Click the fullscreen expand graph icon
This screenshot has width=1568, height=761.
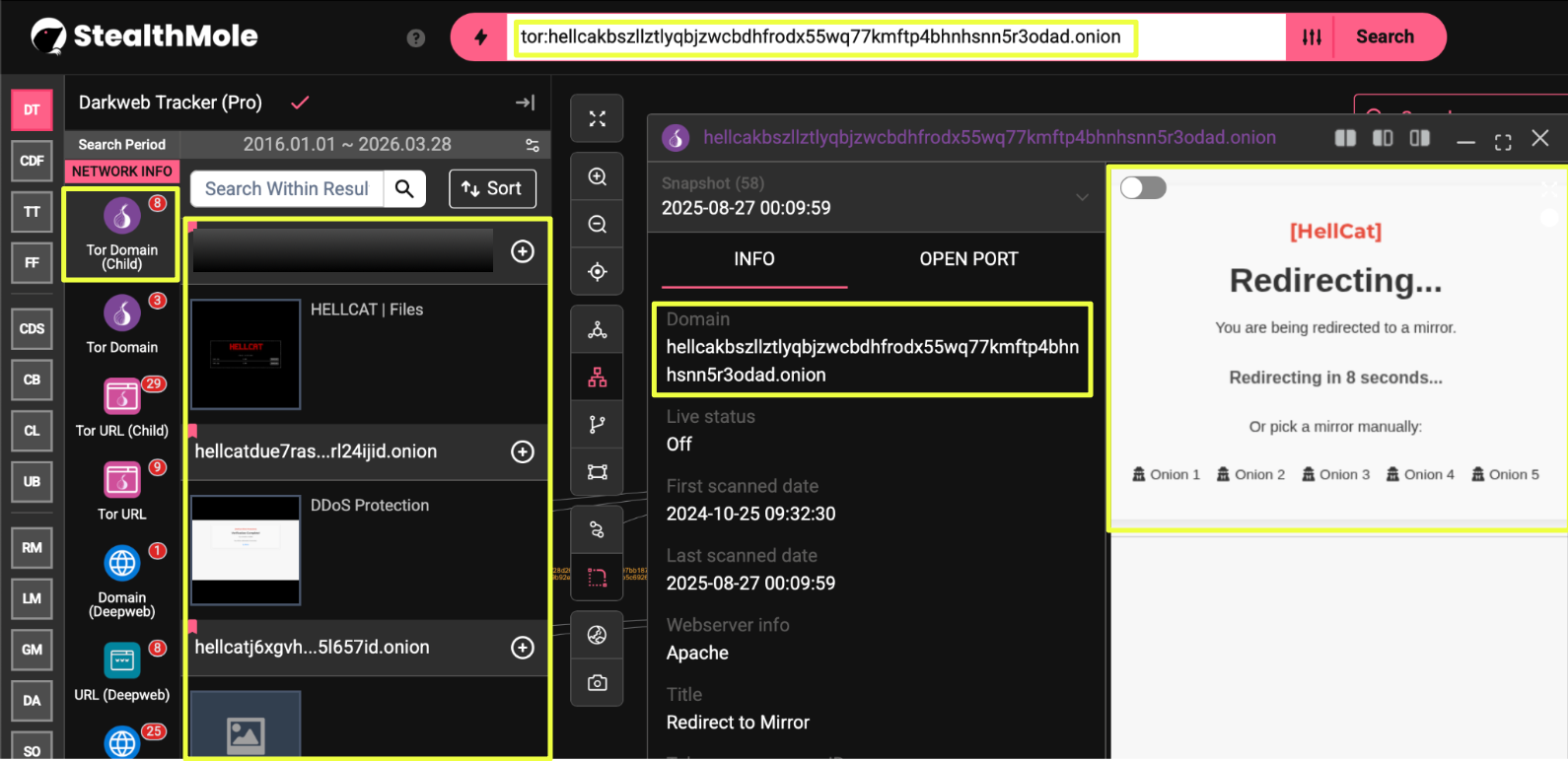pos(597,119)
